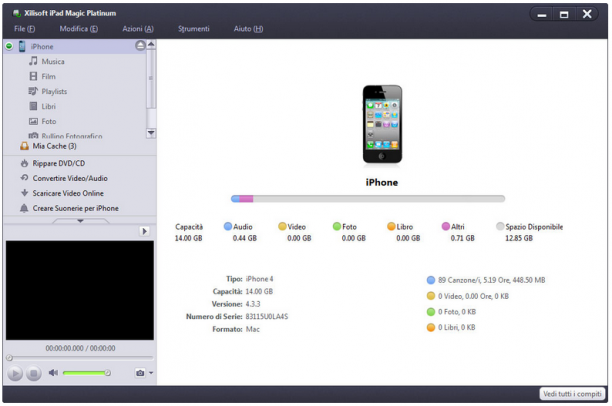This screenshot has height=406, width=612.
Task: Open the Modifica menu
Action: pyautogui.click(x=79, y=29)
